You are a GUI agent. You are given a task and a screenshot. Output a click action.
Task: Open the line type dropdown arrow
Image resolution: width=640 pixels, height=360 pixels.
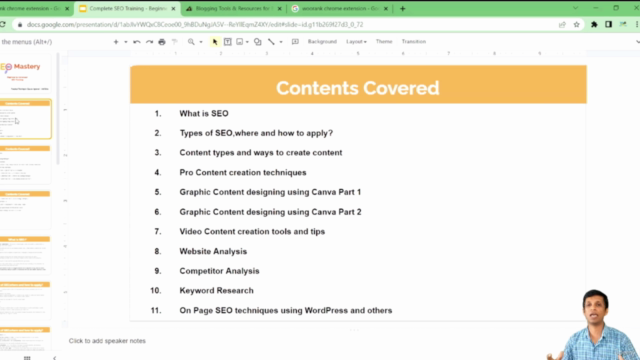[x=281, y=42]
